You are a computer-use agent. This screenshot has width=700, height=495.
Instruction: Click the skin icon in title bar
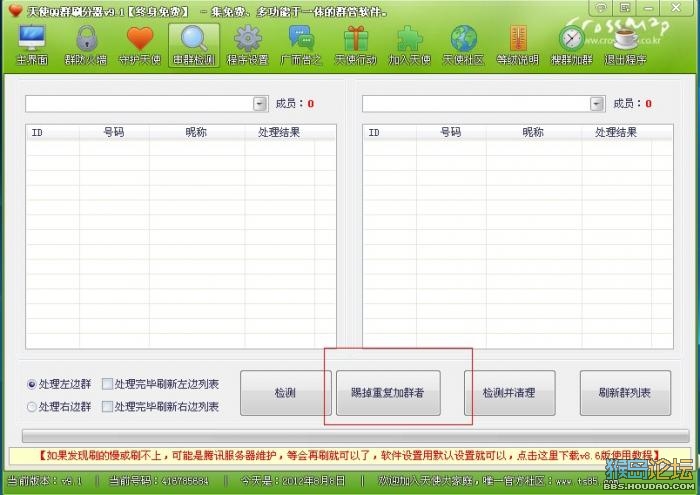(601, 8)
